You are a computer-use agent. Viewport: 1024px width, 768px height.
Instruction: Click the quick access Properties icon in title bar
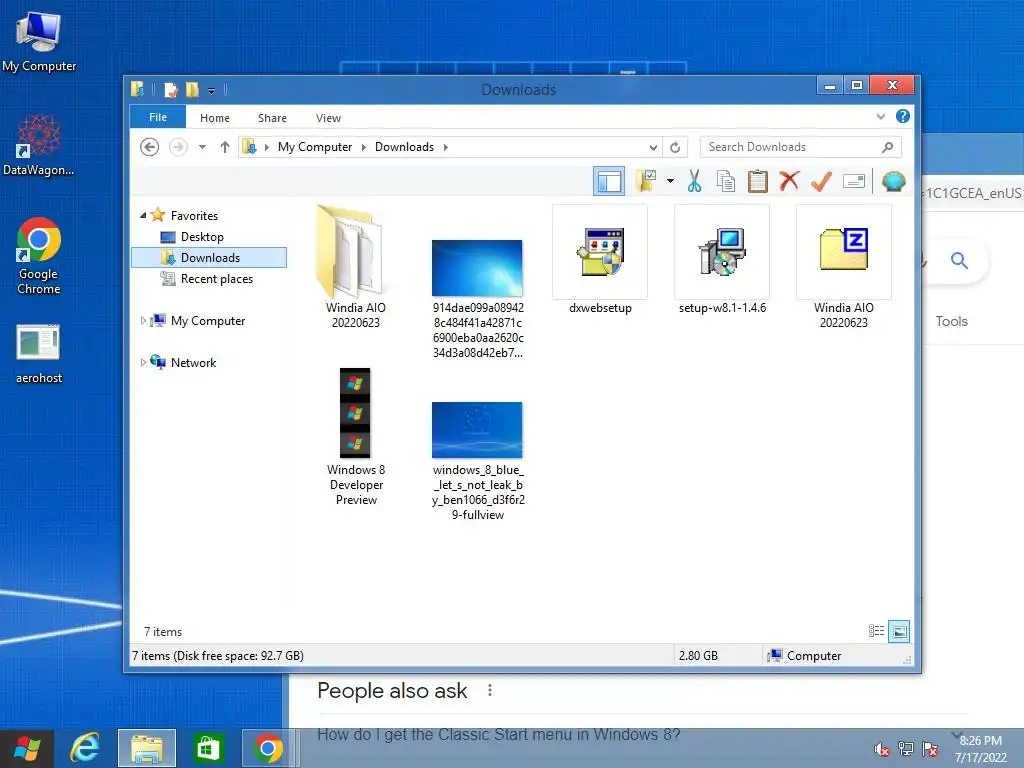click(170, 89)
